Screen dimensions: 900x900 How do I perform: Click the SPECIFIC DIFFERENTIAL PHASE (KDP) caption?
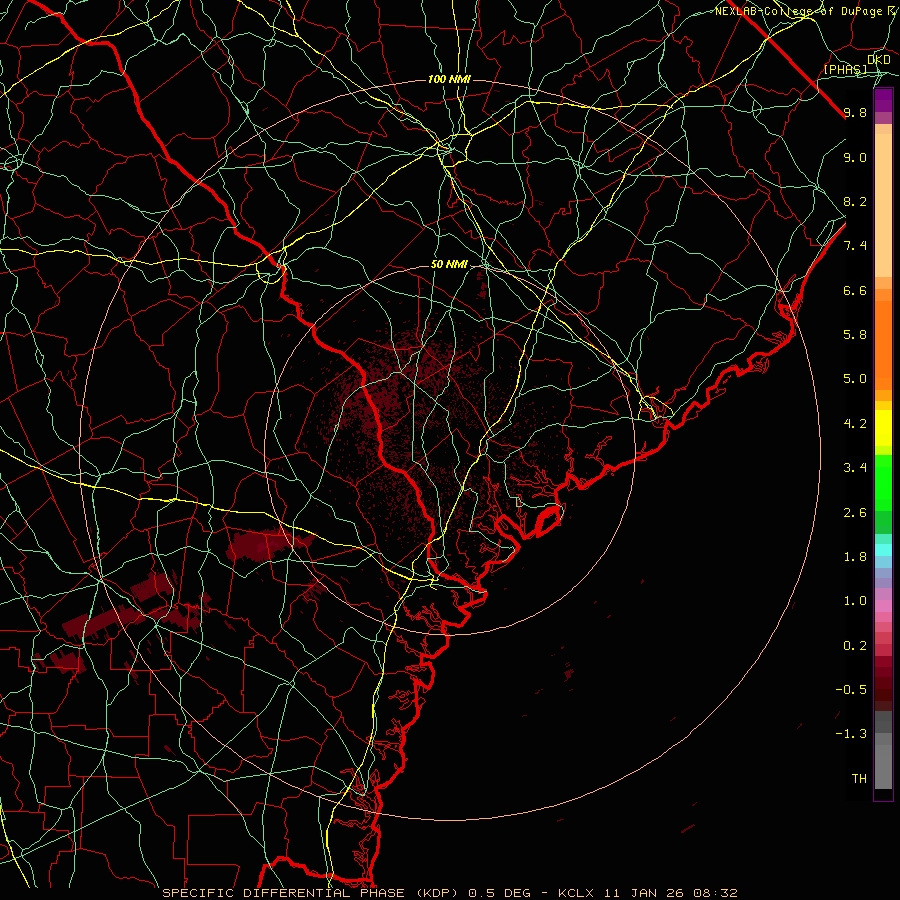click(313, 893)
